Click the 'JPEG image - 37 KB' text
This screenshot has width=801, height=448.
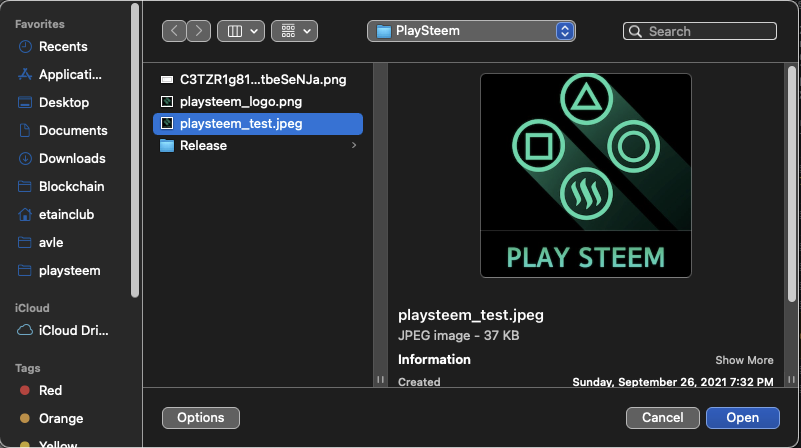[x=459, y=336]
